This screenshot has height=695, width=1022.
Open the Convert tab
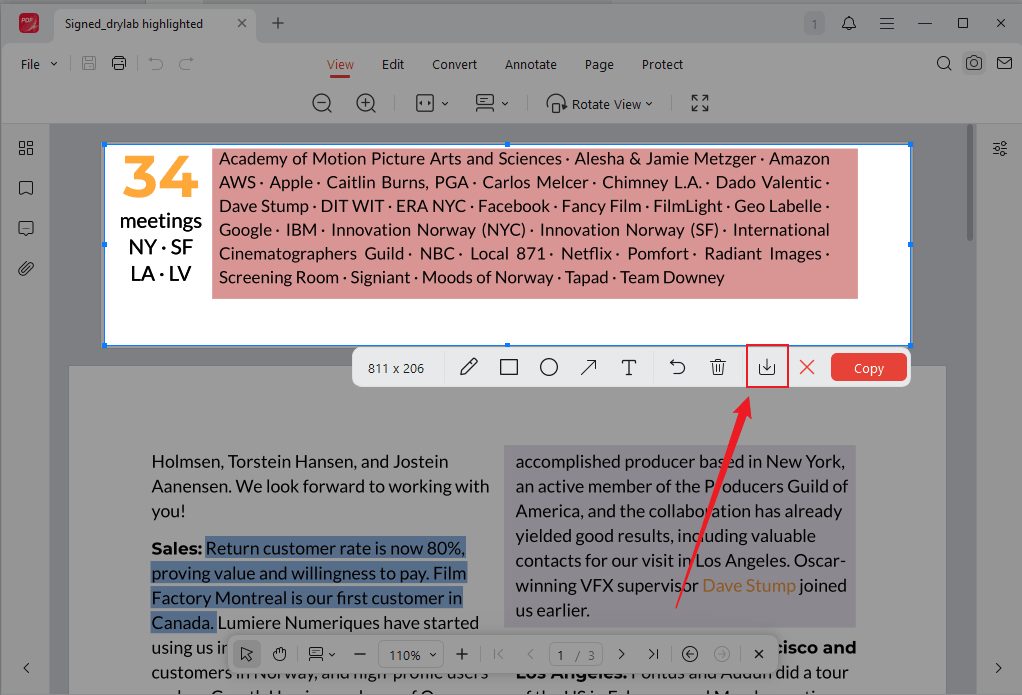(x=454, y=64)
